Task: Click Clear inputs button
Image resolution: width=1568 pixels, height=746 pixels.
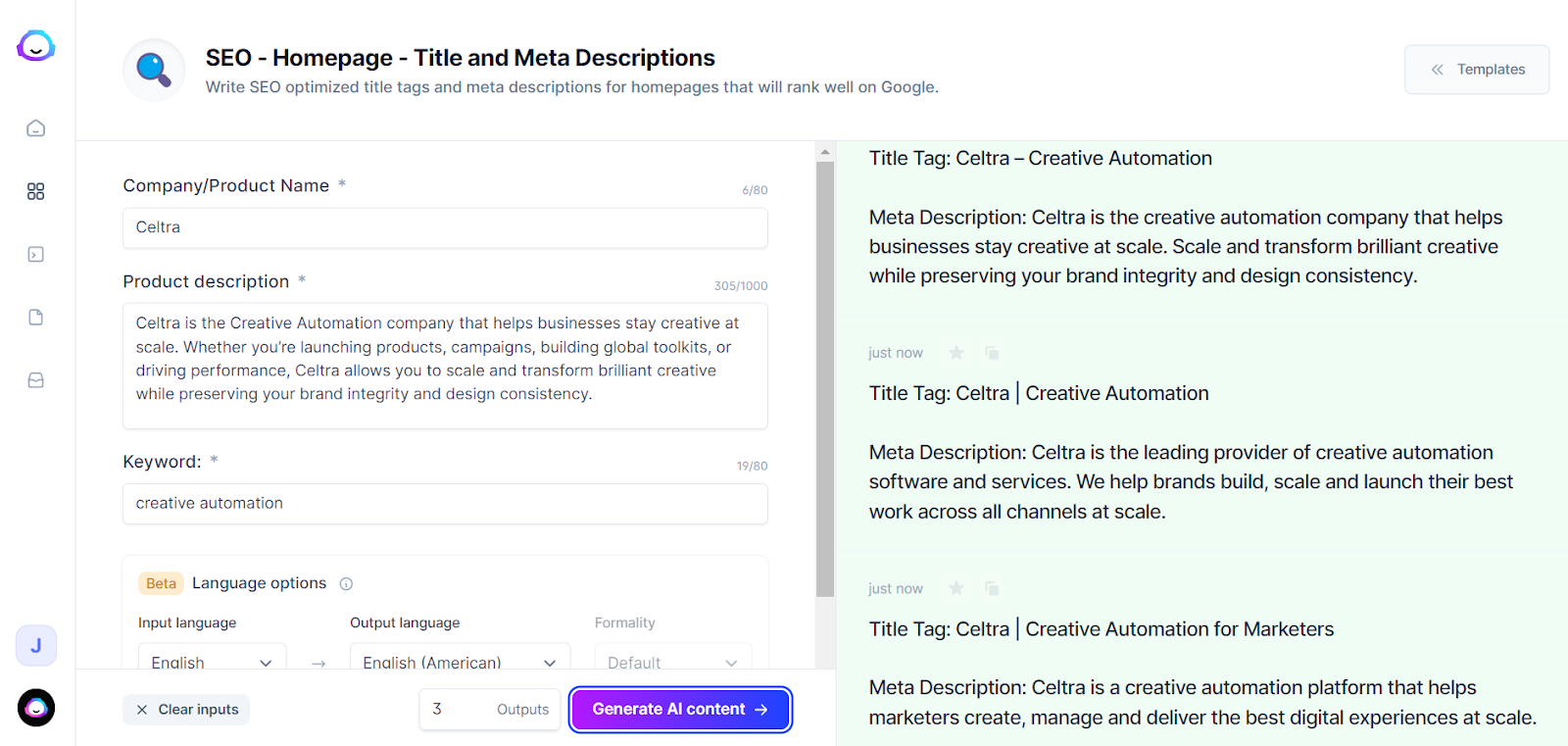Action: click(x=186, y=710)
